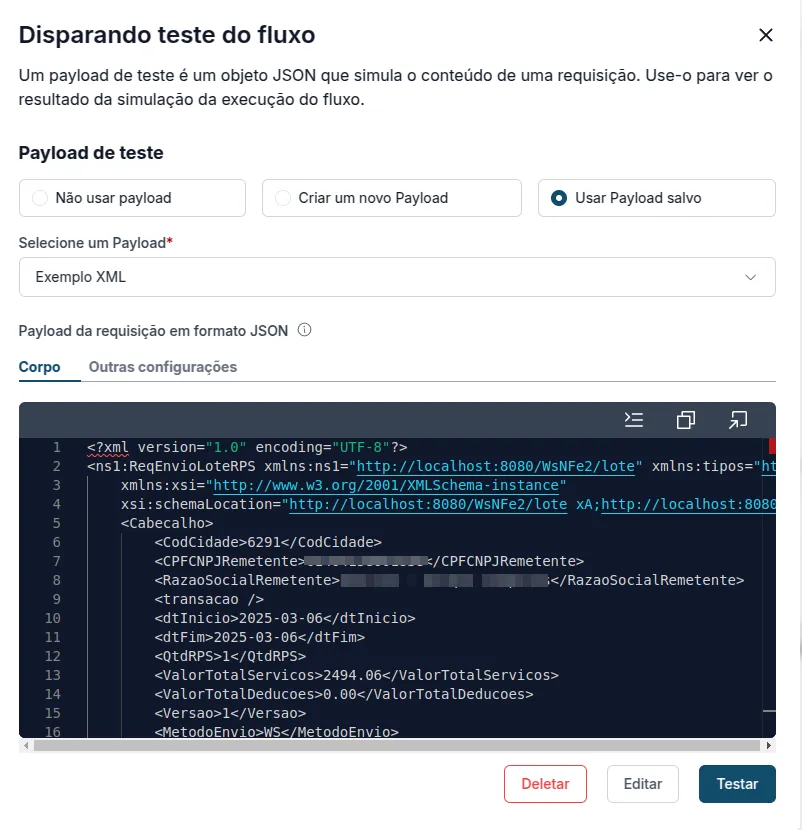The width and height of the screenshot is (802, 830).
Task: Select Usar Payload salvo radio option
Action: [656, 198]
